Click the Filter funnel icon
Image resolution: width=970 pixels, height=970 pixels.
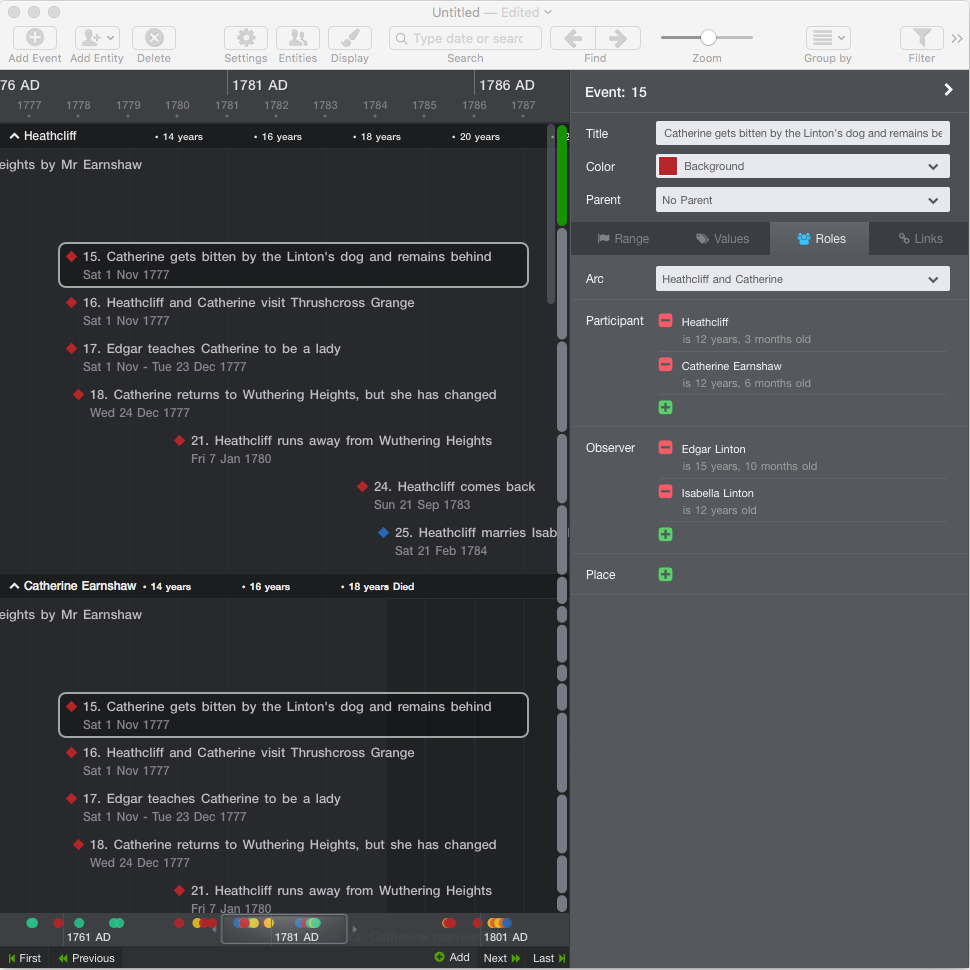point(921,38)
